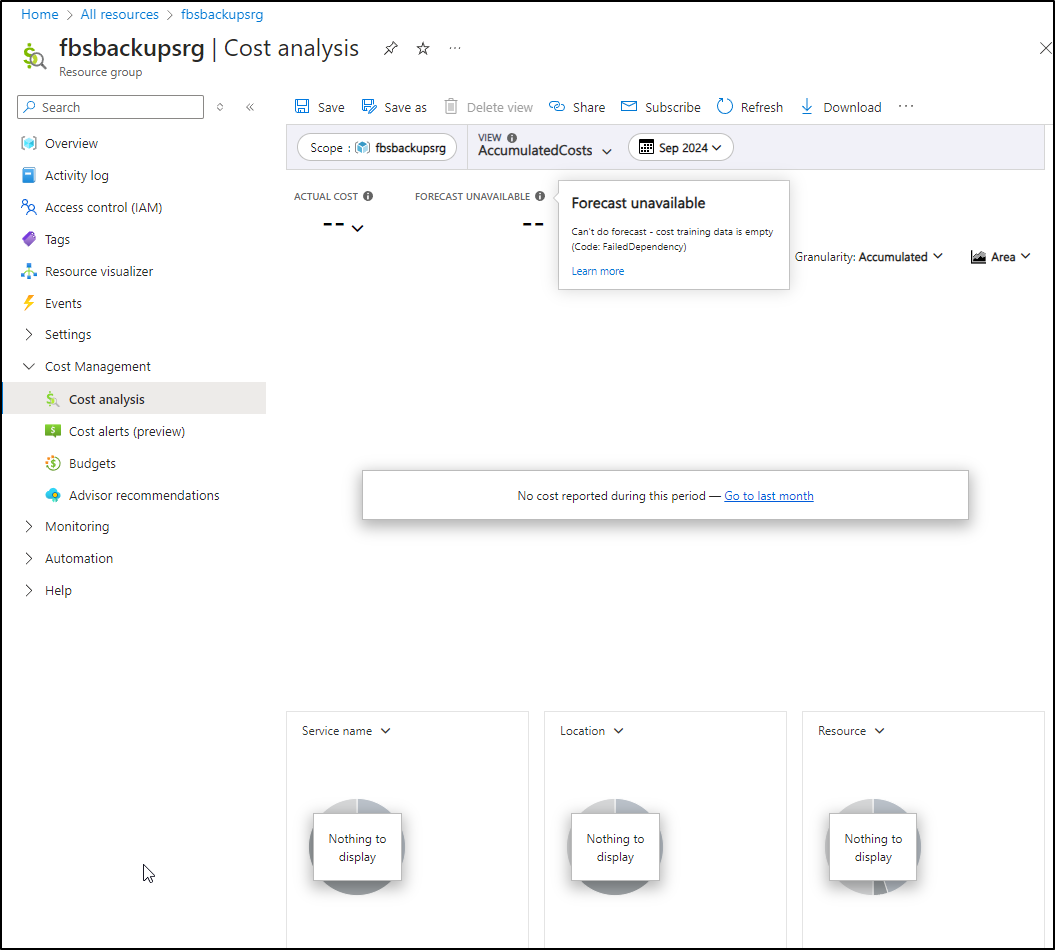1055x950 pixels.
Task: Focus the sidebar Search box
Action: [110, 107]
